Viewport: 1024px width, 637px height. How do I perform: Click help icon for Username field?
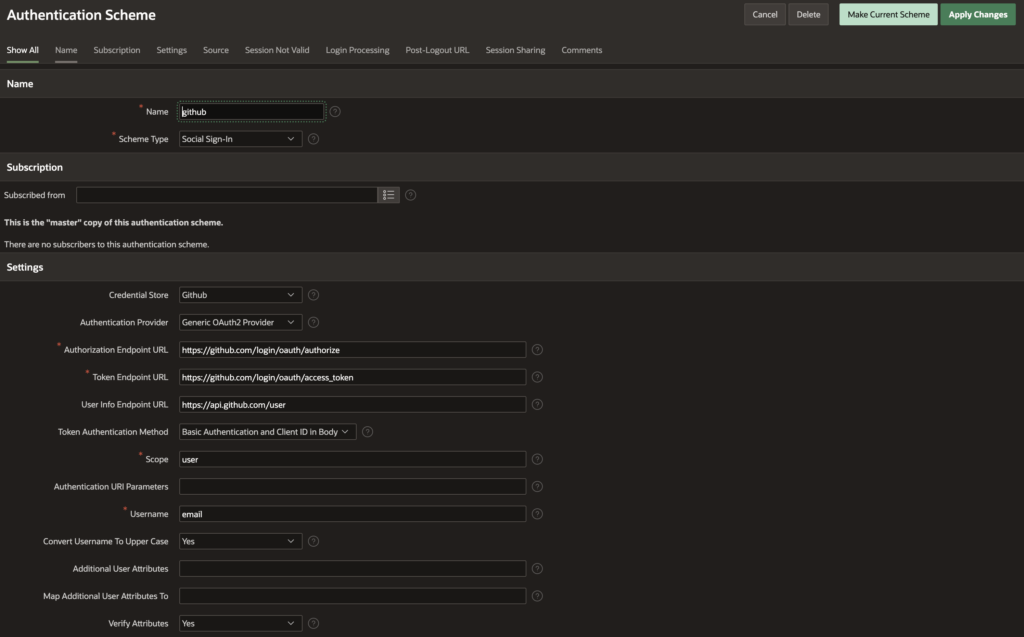537,514
